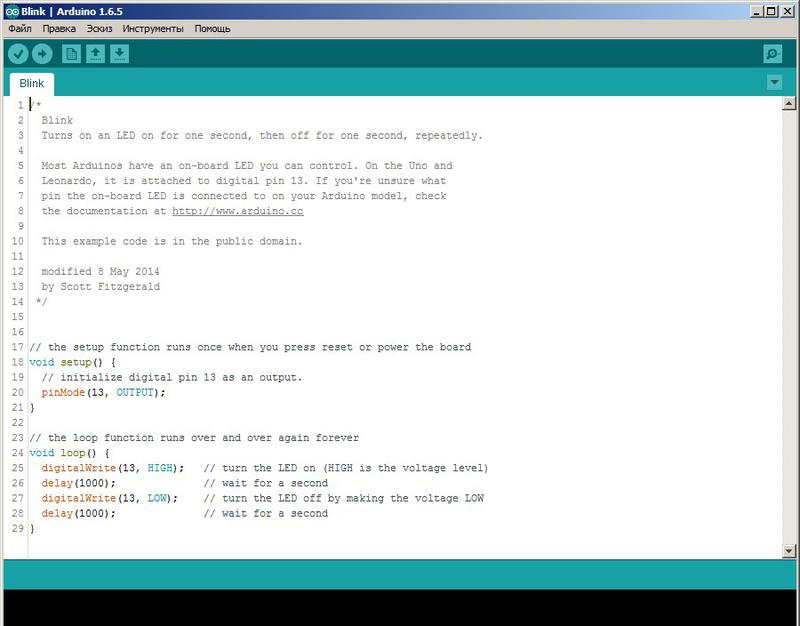Open the Правка menu
Screen dimensions: 800x626
[x=59, y=29]
